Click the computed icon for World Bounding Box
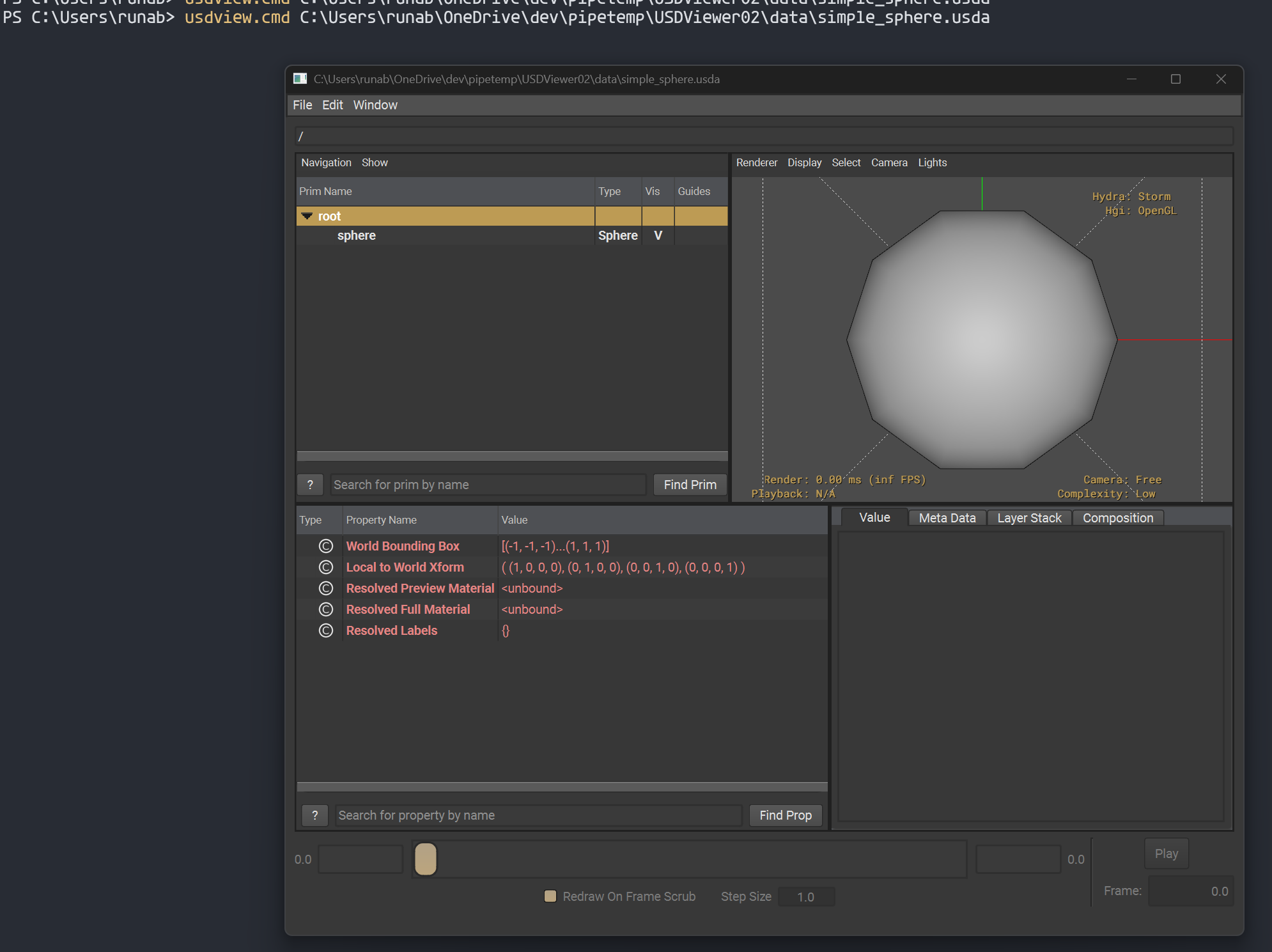Image resolution: width=1272 pixels, height=952 pixels. click(326, 546)
